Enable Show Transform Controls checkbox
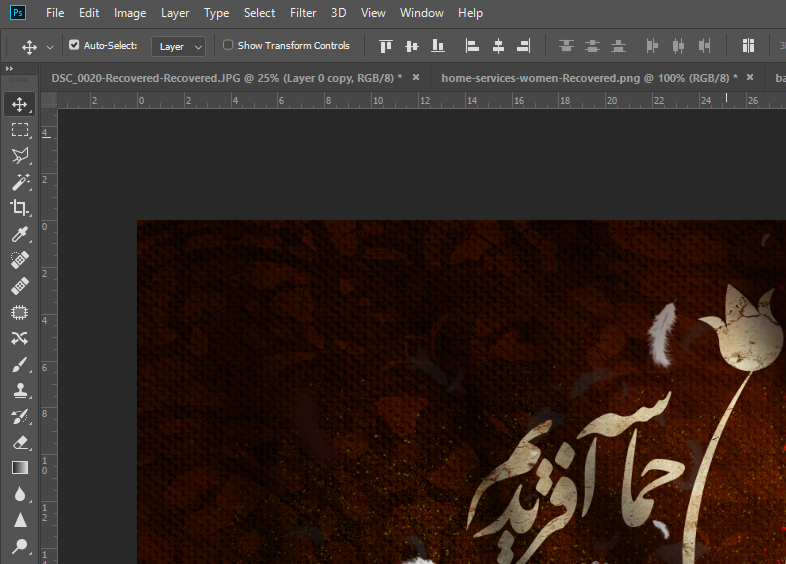 point(228,45)
